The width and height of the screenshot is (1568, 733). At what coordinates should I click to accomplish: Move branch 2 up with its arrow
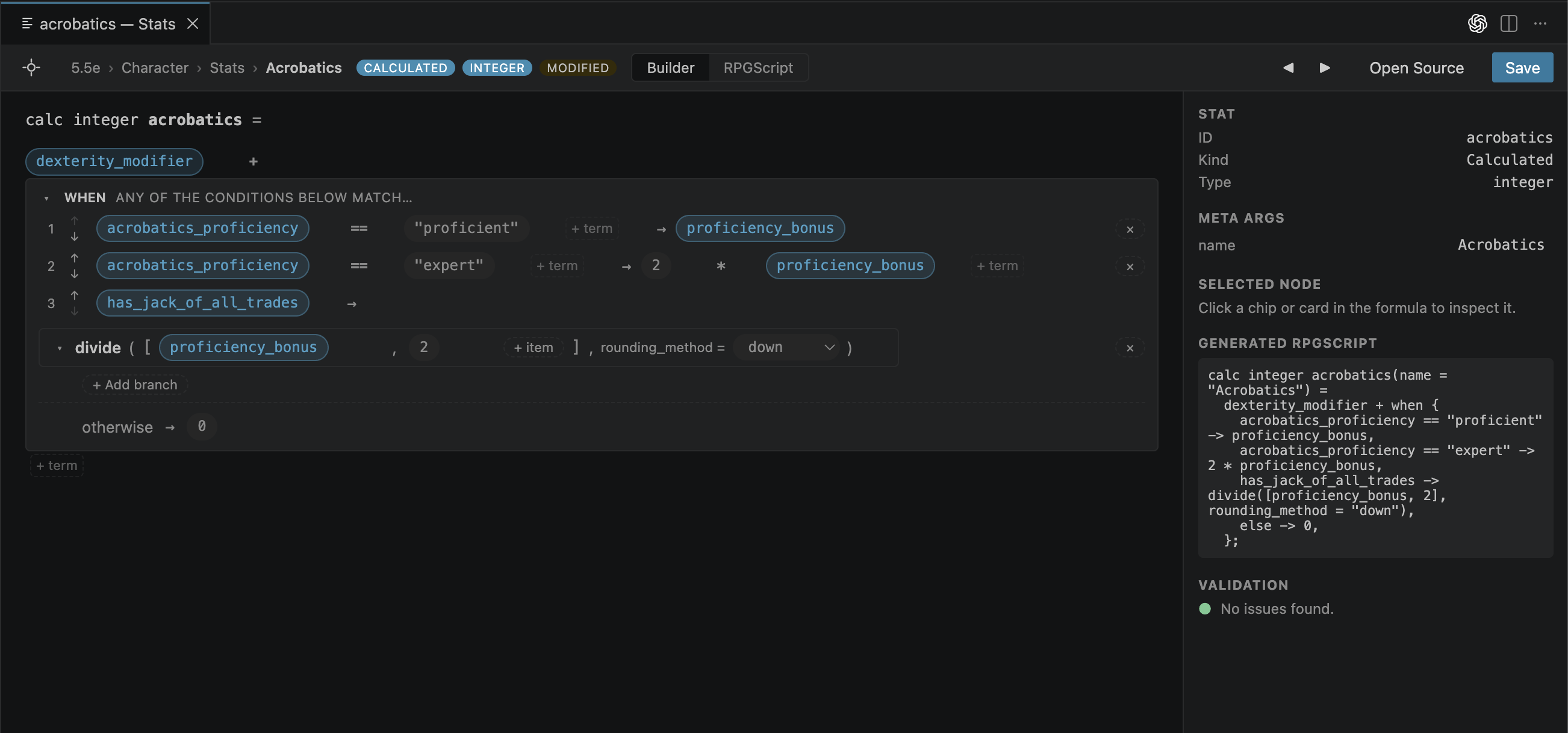point(74,258)
